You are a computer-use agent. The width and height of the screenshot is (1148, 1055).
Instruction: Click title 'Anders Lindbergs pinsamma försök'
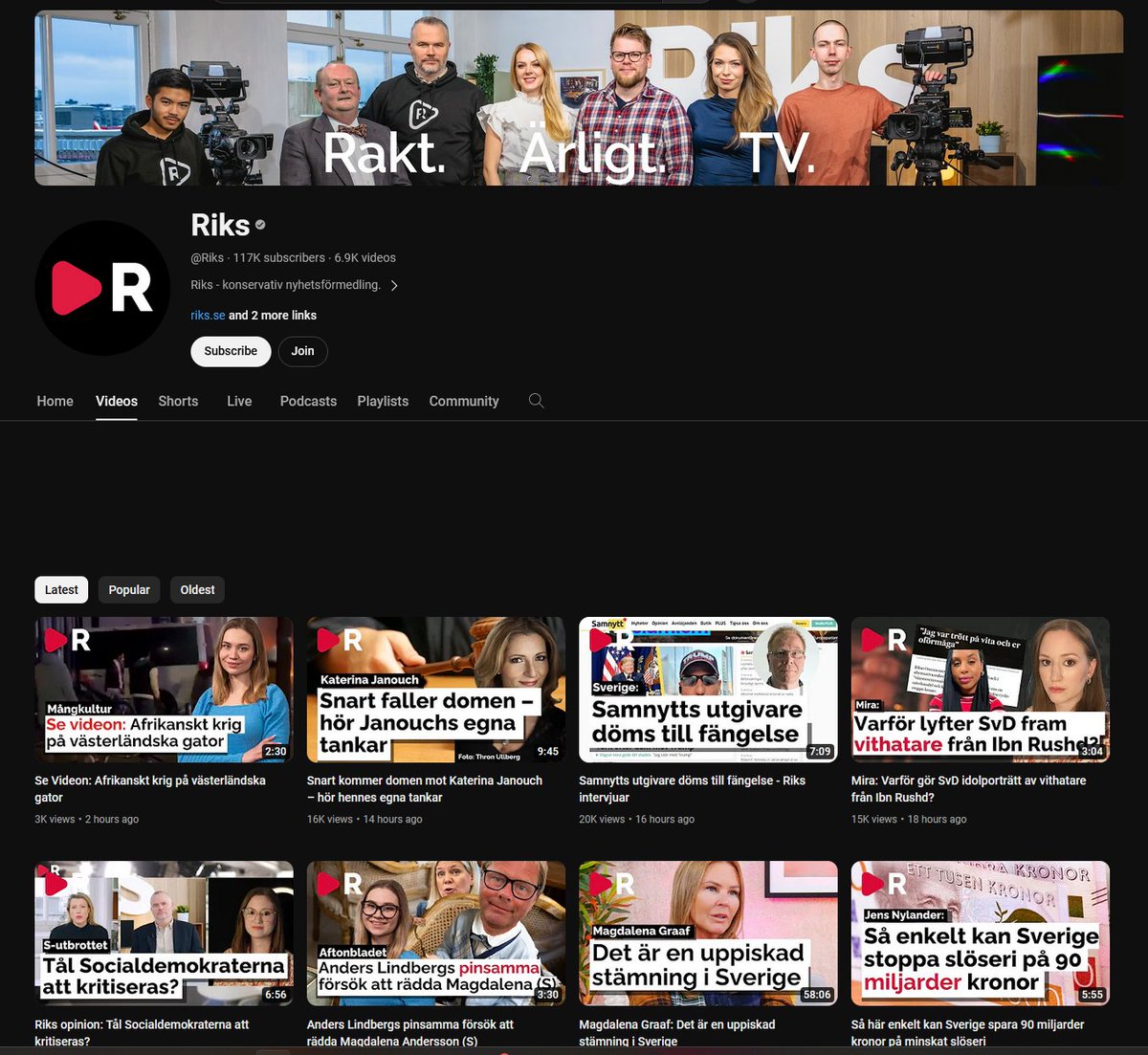point(410,1033)
